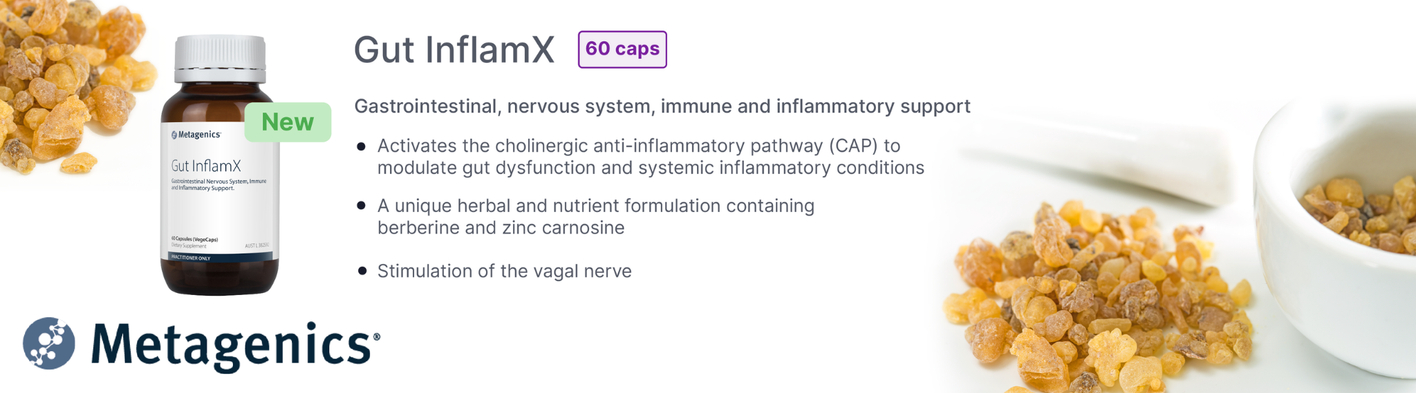The width and height of the screenshot is (1416, 393).
Task: Click the white bottle cap
Action: (x=220, y=58)
